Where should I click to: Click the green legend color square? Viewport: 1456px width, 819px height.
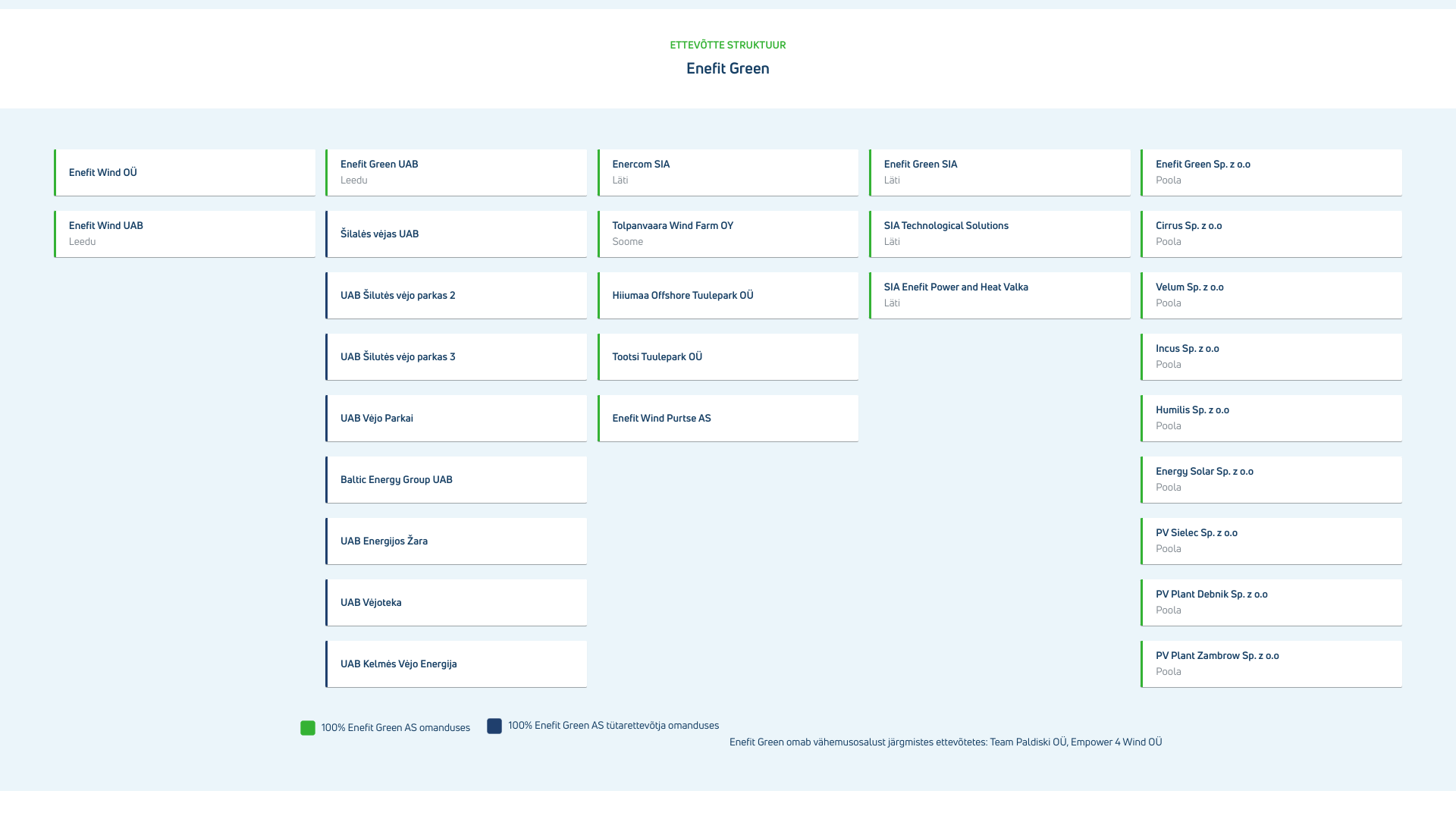(308, 728)
